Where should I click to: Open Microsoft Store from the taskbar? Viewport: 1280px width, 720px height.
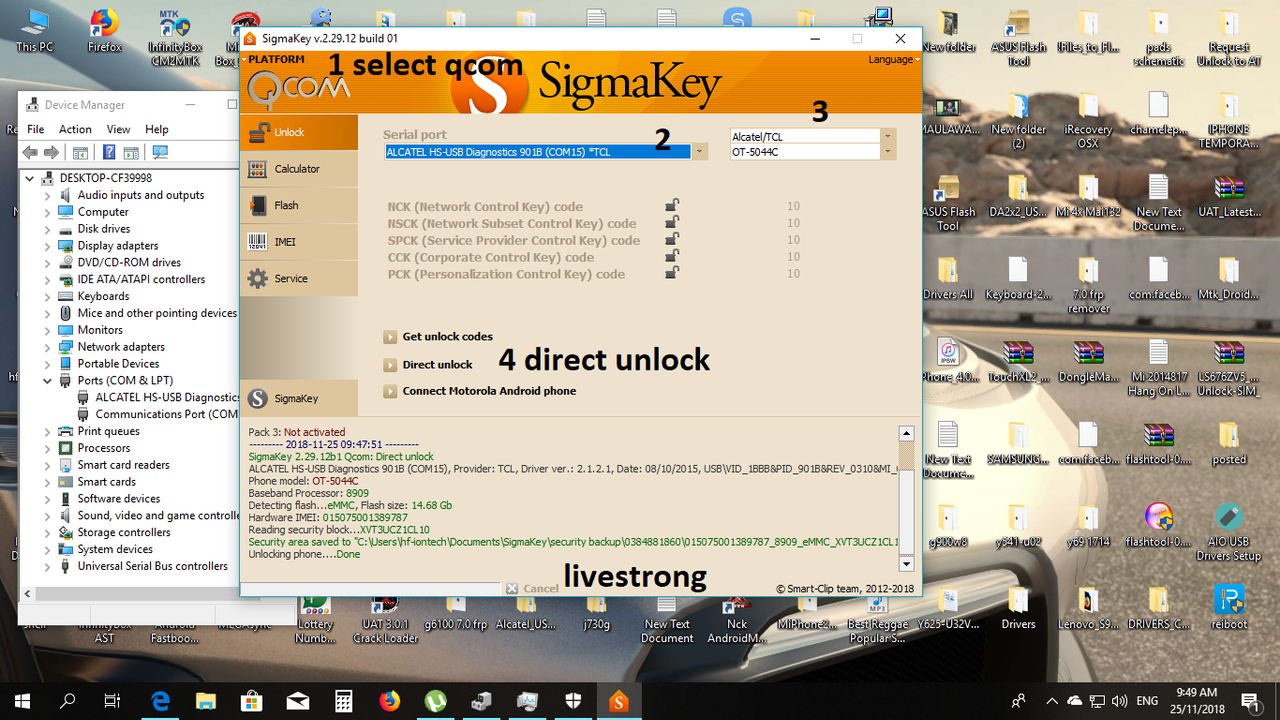pyautogui.click(x=252, y=701)
